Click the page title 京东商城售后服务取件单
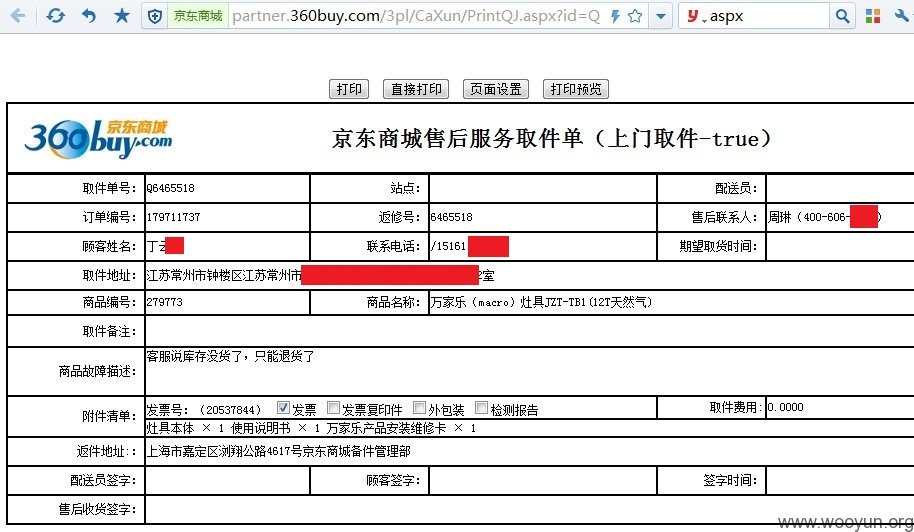The image size is (914, 532). tap(458, 139)
